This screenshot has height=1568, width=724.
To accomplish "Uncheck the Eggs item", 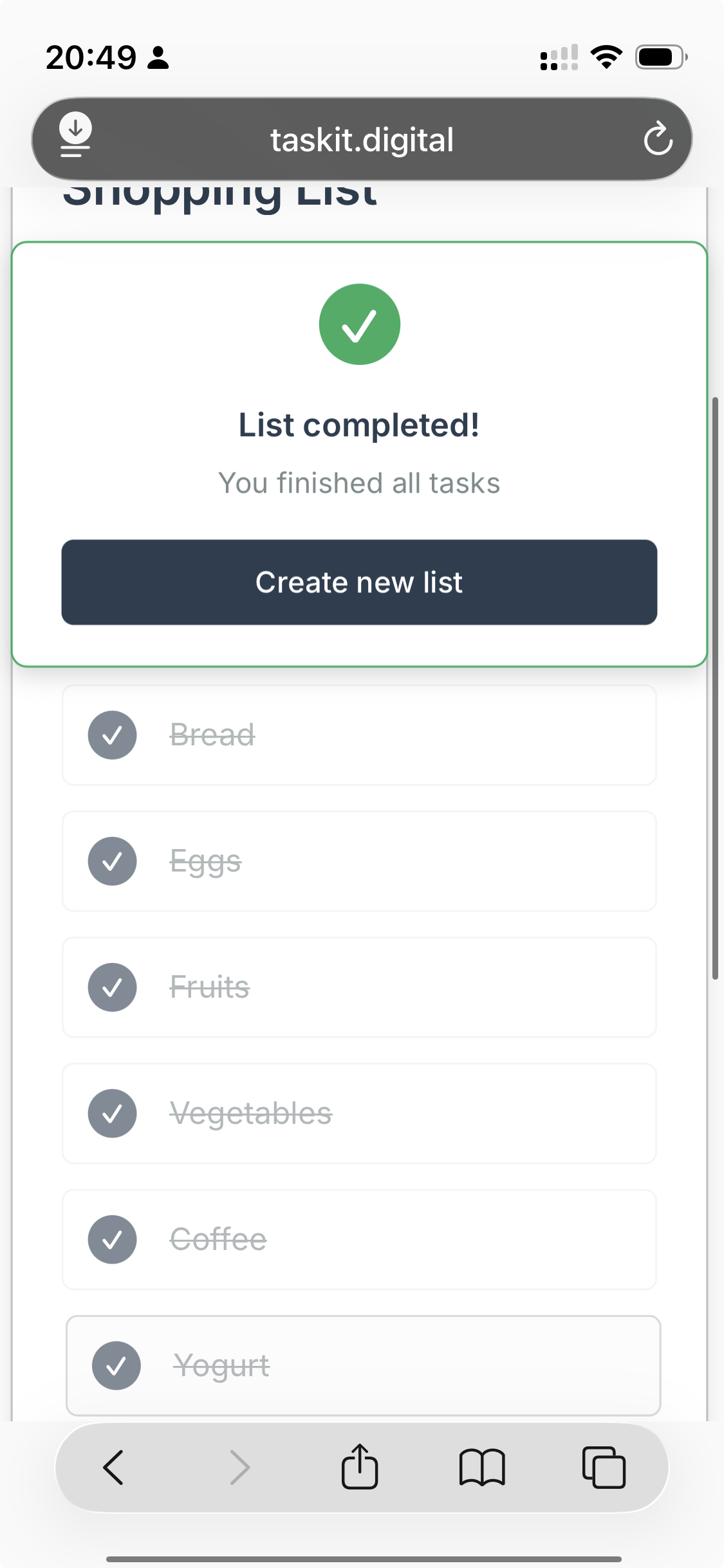I will point(113,861).
